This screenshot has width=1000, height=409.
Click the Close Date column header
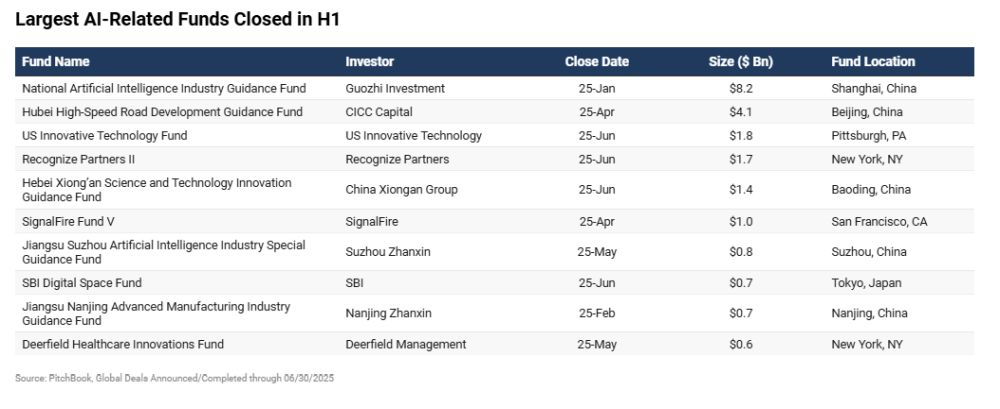tap(596, 62)
